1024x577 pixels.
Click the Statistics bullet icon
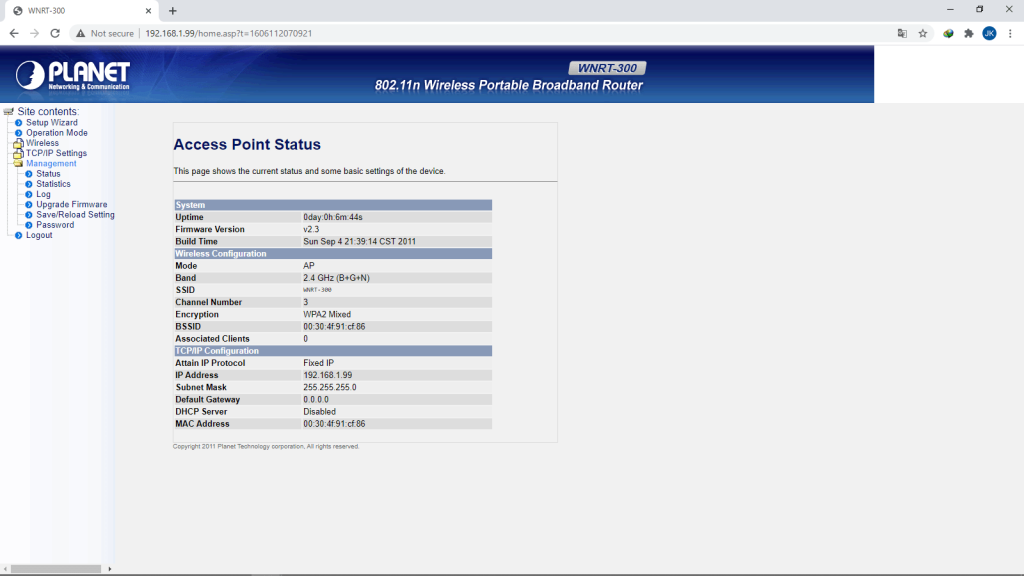(29, 184)
